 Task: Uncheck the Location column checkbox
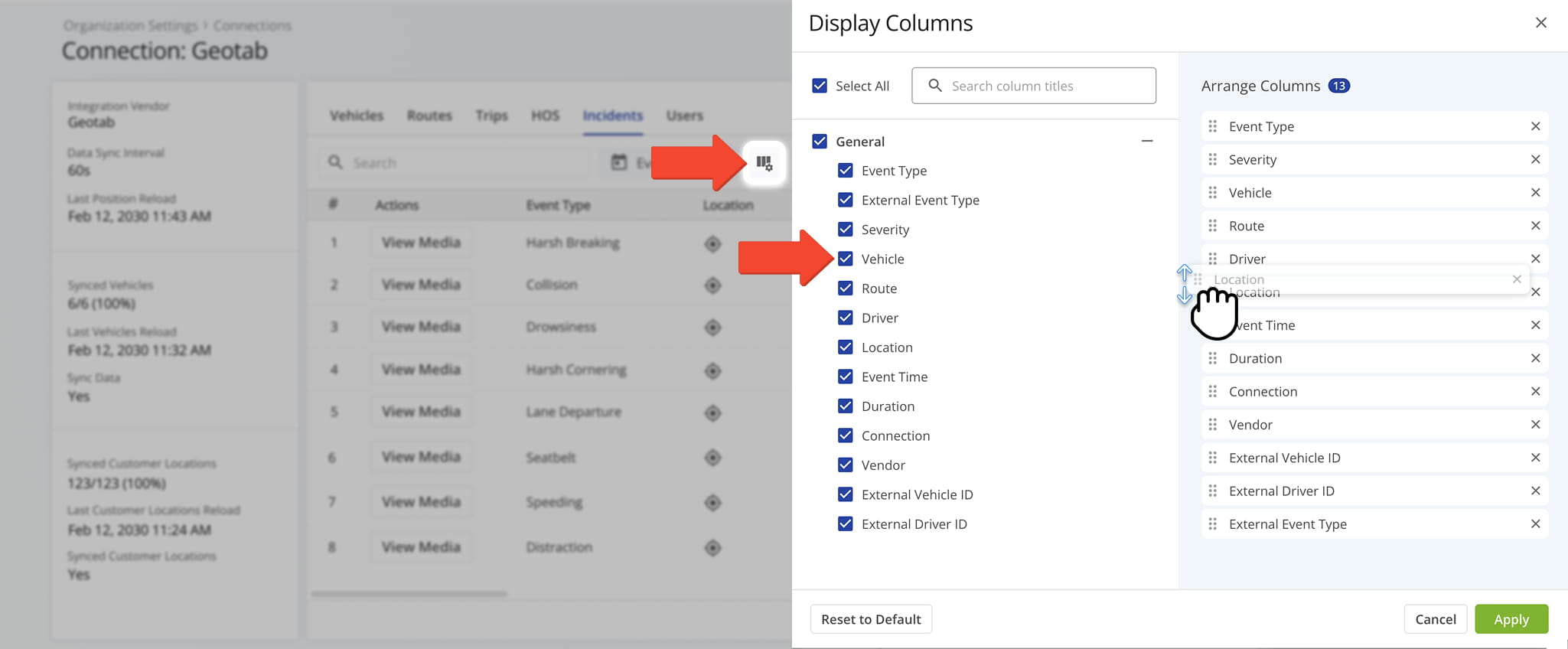point(846,347)
